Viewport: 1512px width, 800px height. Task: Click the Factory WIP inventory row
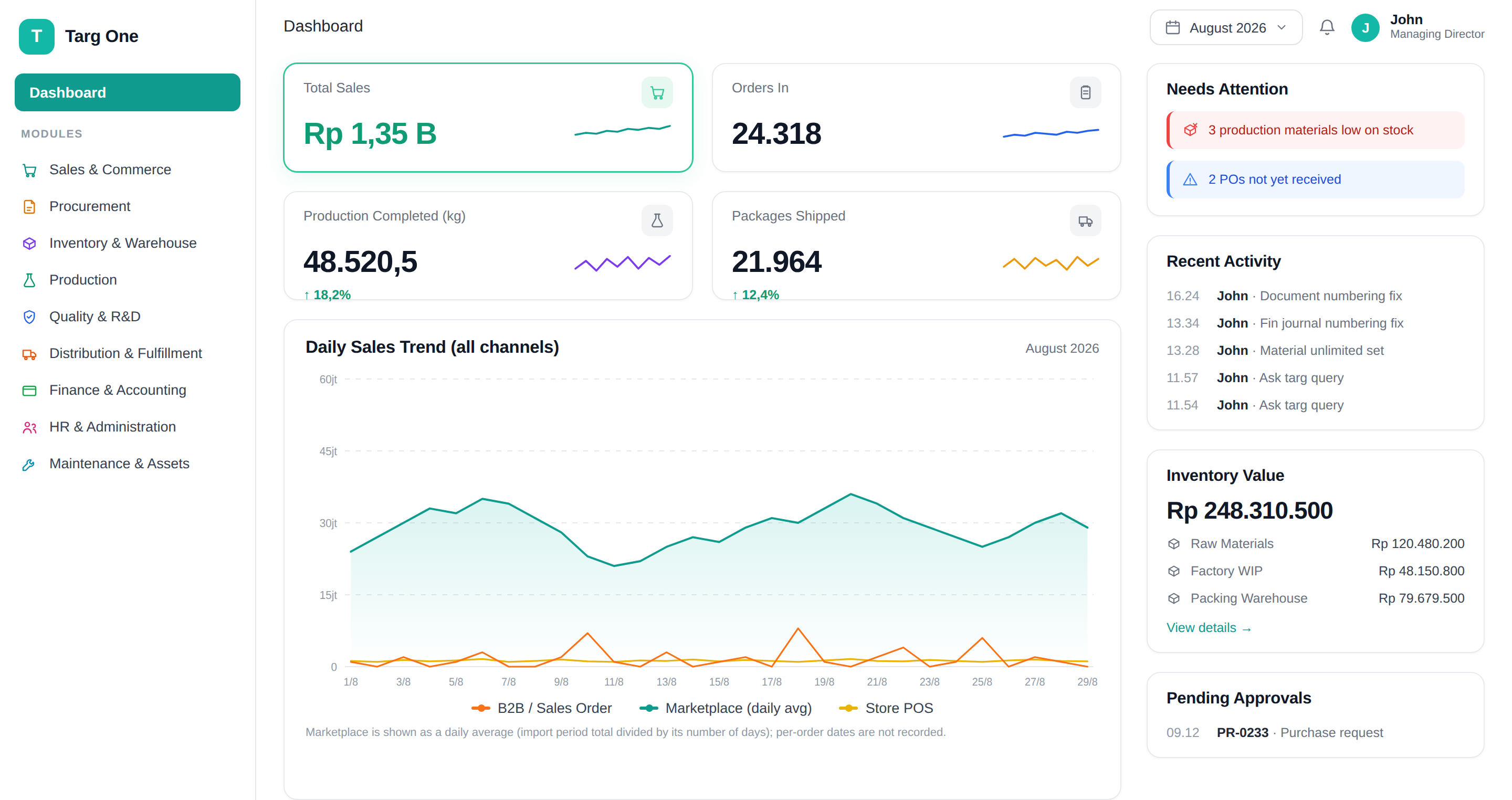pos(1315,571)
